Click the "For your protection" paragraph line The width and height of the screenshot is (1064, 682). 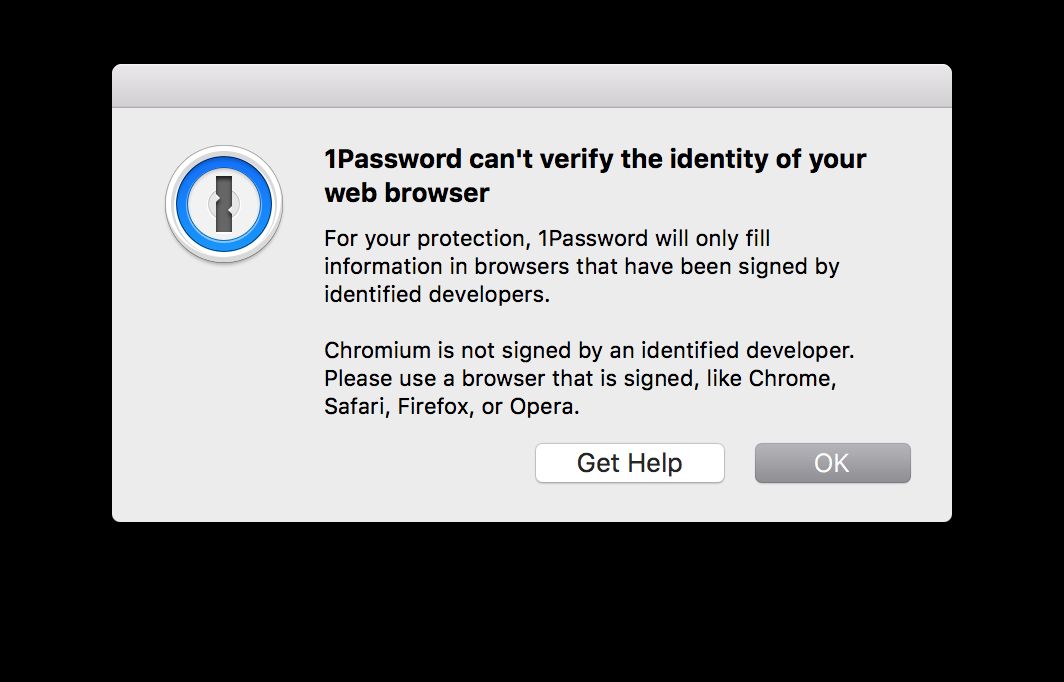coord(546,239)
